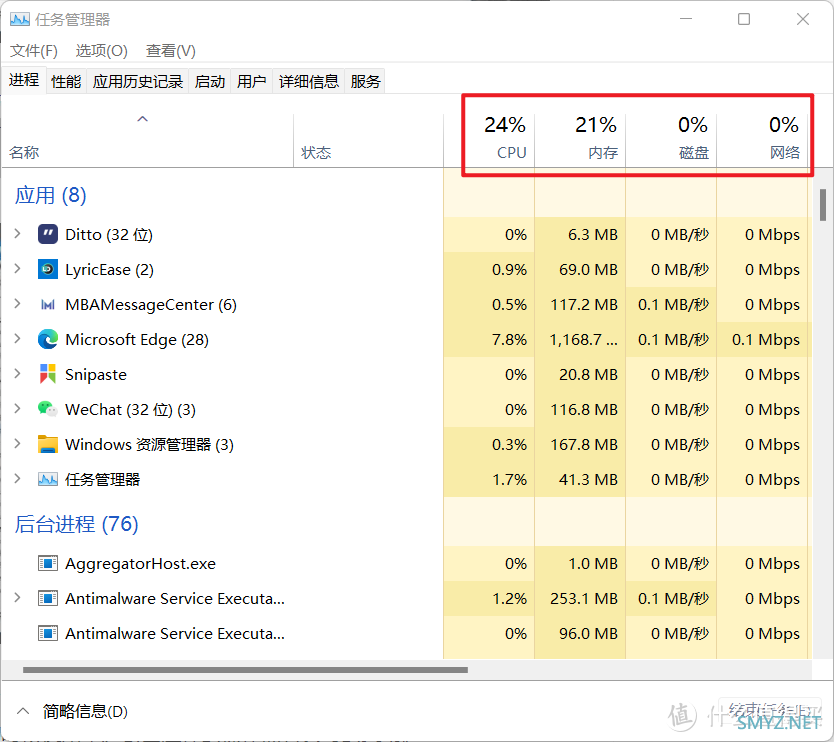Expand the Snipaste process row

[x=18, y=373]
